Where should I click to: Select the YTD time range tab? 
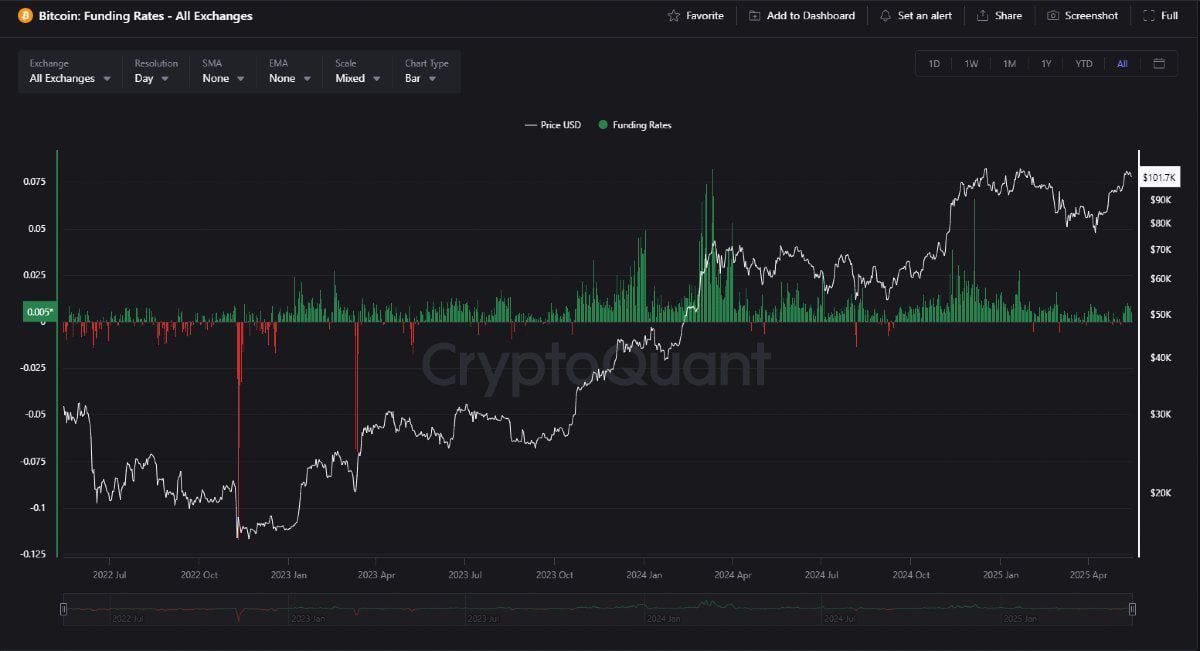point(1084,64)
